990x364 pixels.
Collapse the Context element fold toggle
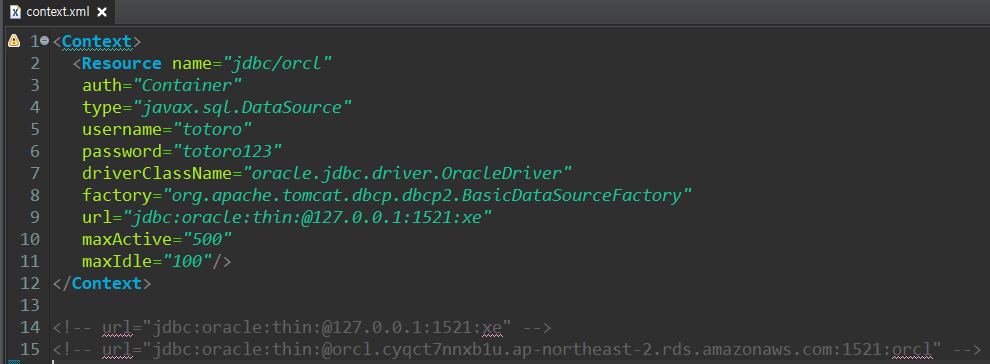pos(44,42)
